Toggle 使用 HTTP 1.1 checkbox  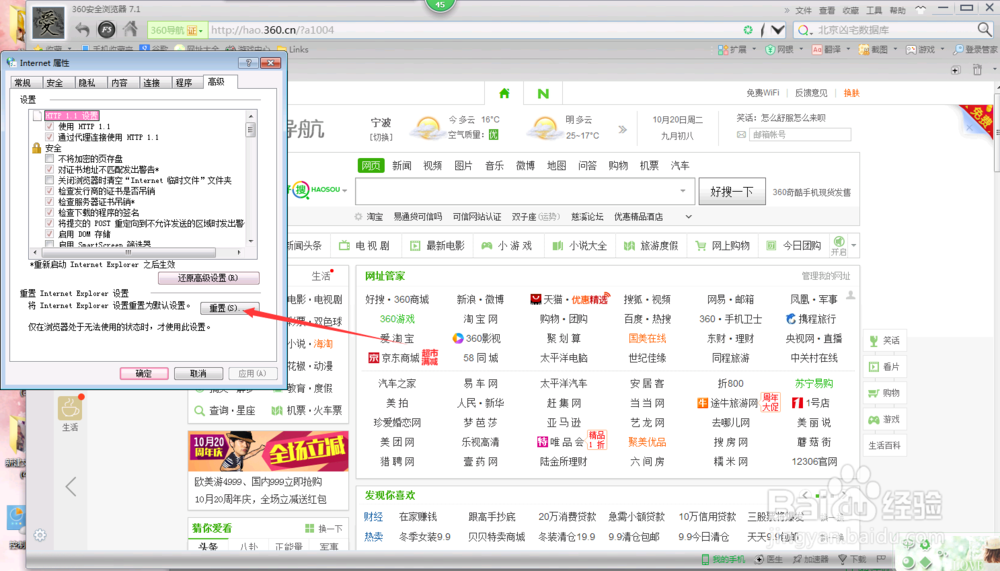click(50, 126)
